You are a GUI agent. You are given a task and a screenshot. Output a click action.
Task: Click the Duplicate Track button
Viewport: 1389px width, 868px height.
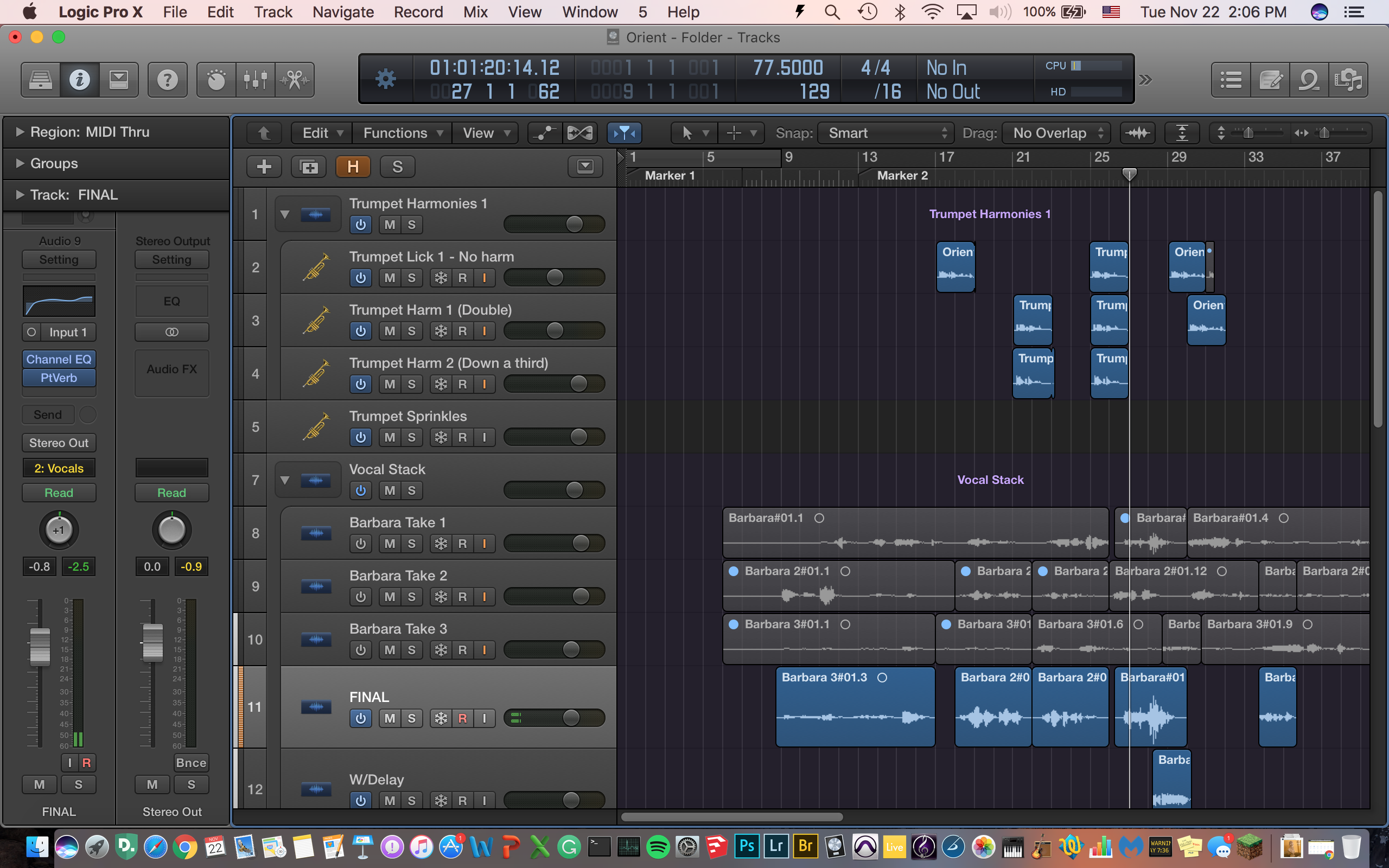[309, 167]
